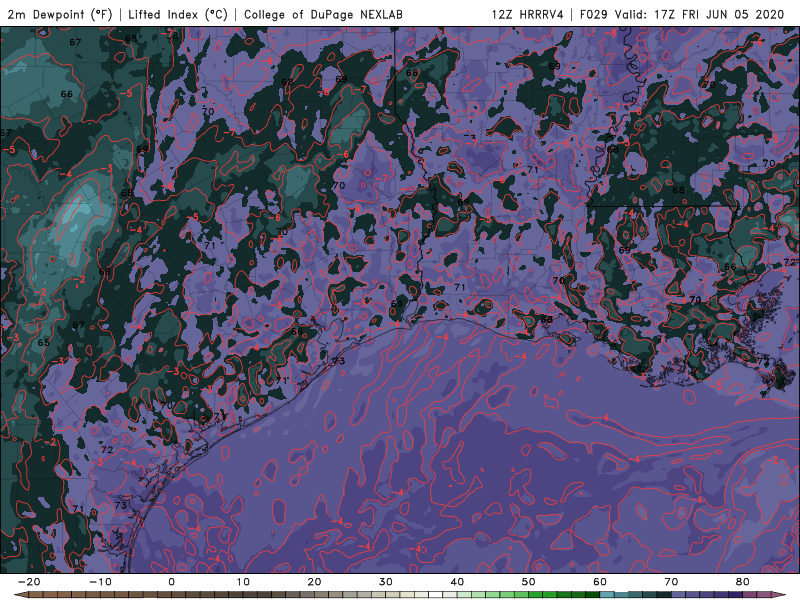Click the "65" dewpoint value on the map
Viewport: 800px width, 600px height.
tap(43, 342)
